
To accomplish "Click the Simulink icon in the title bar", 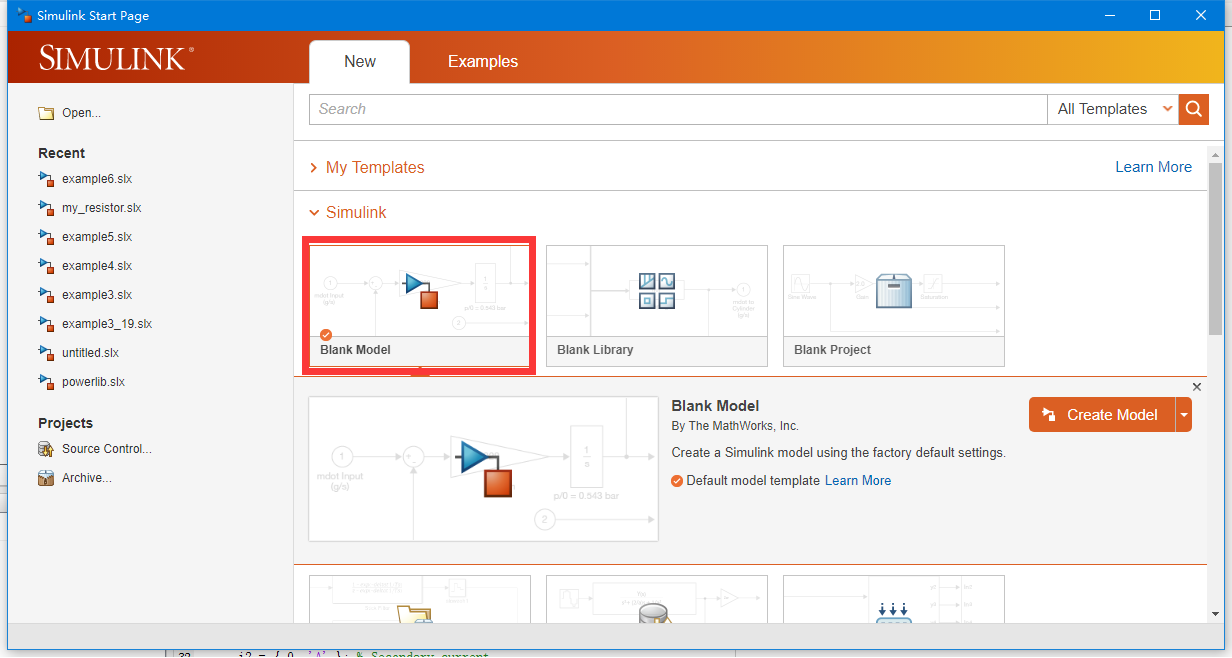I will tap(25, 15).
